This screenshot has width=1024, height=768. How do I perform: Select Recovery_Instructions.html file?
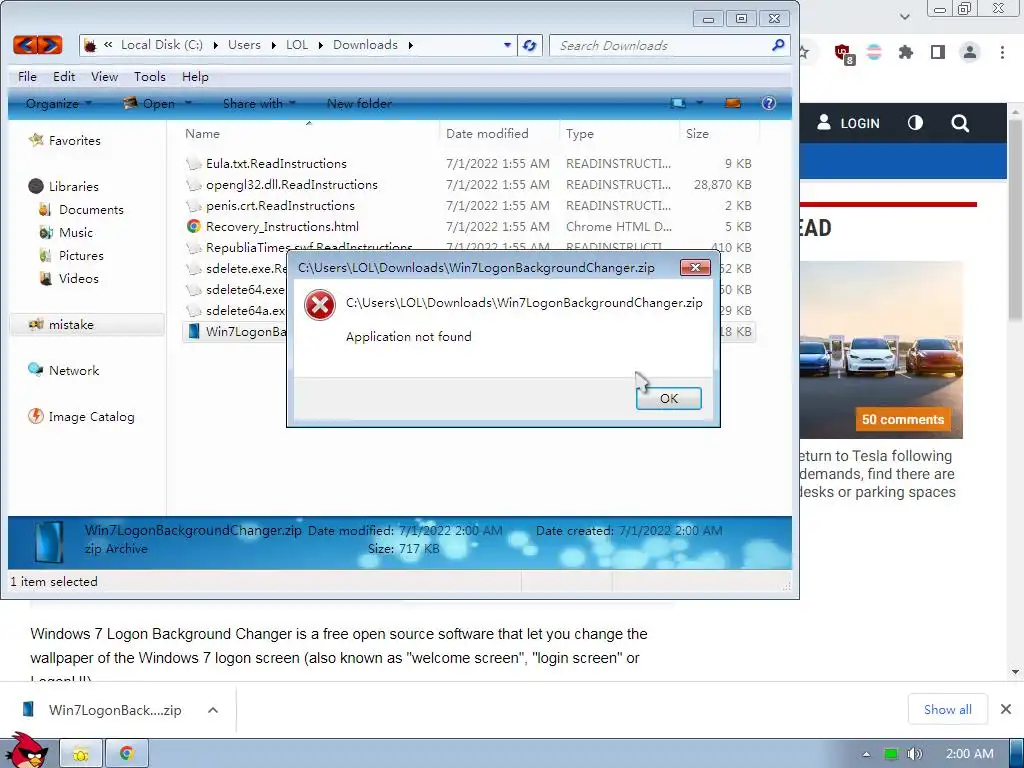pos(282,227)
